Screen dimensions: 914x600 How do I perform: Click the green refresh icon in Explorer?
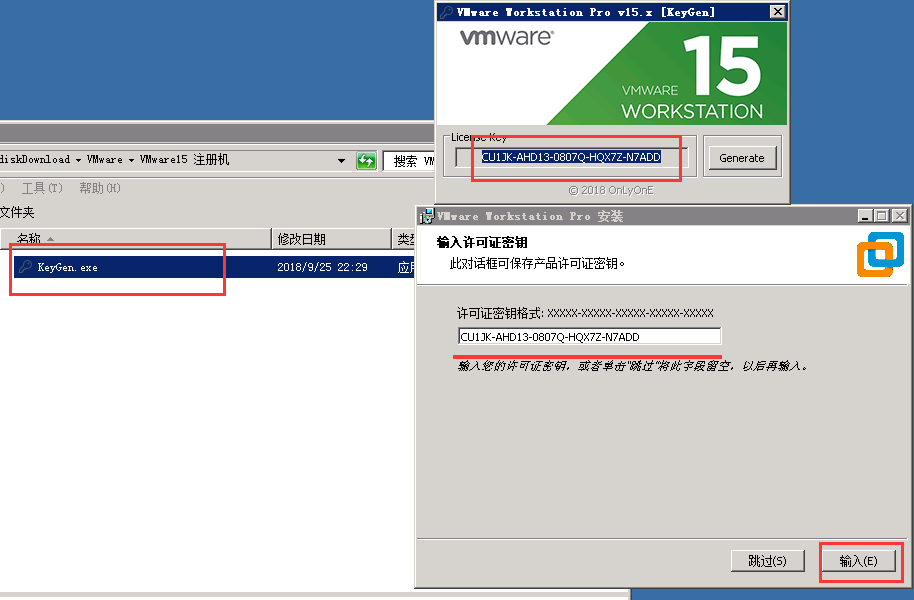click(x=366, y=160)
